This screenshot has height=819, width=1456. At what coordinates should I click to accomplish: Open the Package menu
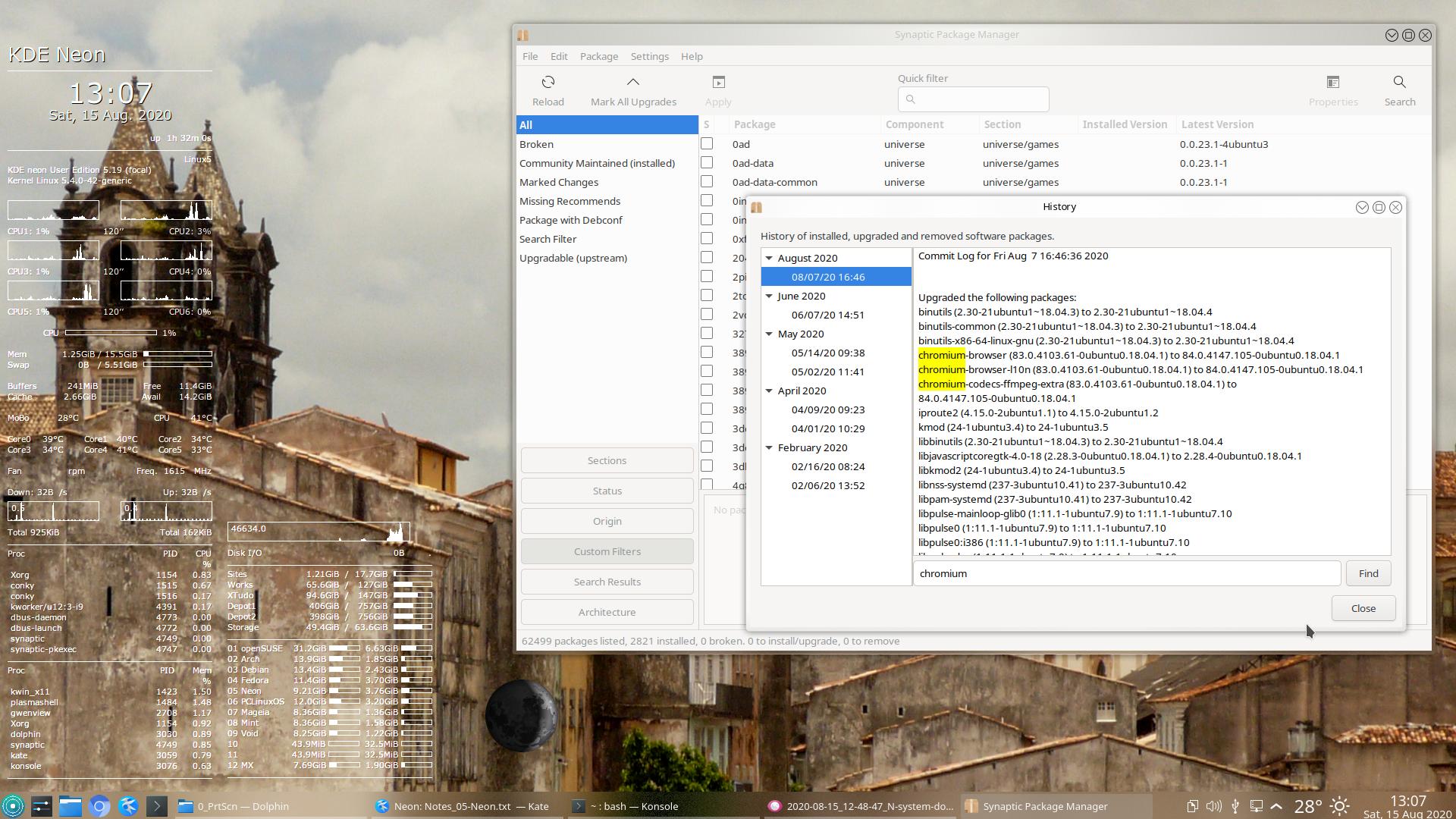pyautogui.click(x=599, y=56)
